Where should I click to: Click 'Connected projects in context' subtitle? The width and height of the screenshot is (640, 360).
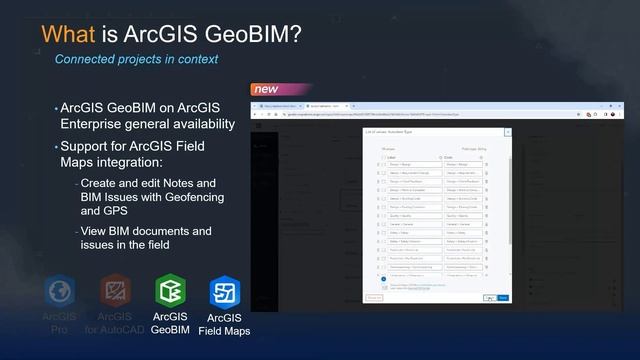click(x=136, y=59)
